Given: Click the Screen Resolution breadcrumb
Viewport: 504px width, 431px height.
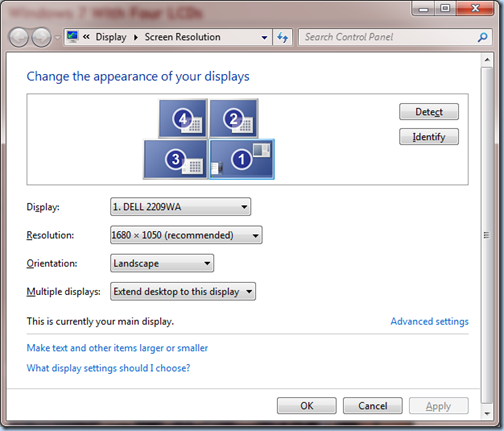Looking at the screenshot, I should tap(182, 37).
